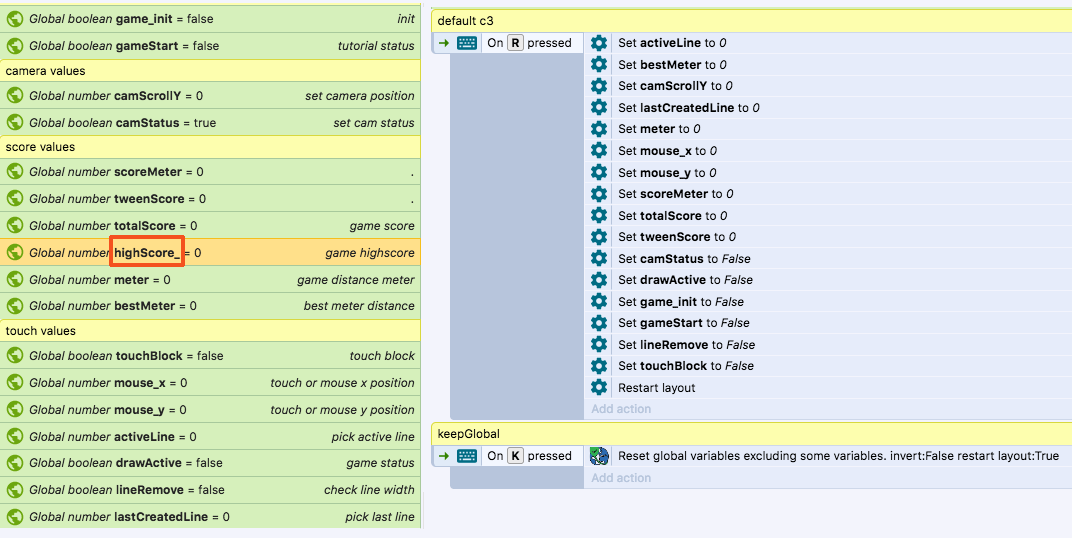Click the green arrow on the K pressed event

(x=444, y=456)
